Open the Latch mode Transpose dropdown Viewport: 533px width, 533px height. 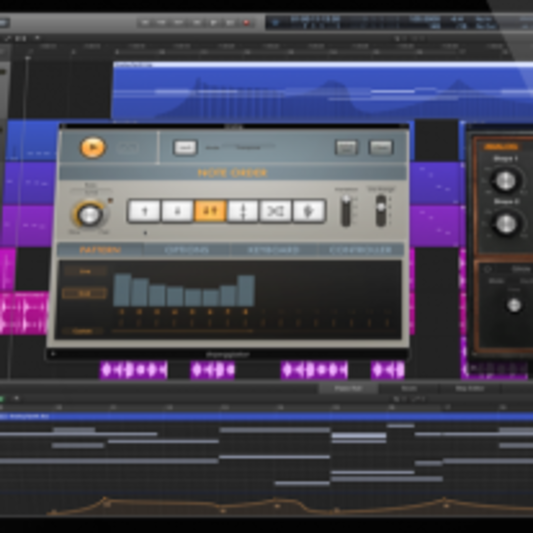[248, 147]
